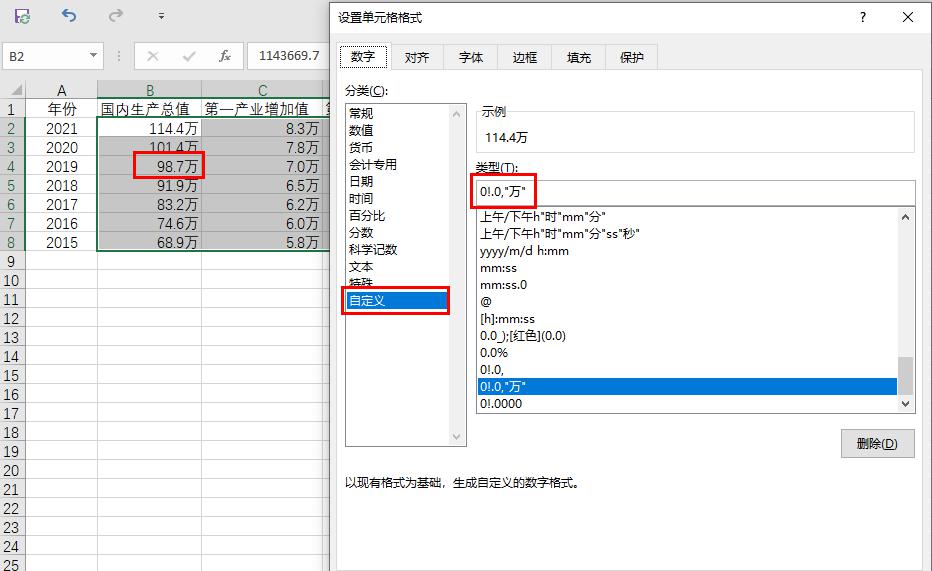Viewport: 932px width, 571px height.
Task: Choose format 0!.0000
Action: click(x=687, y=404)
